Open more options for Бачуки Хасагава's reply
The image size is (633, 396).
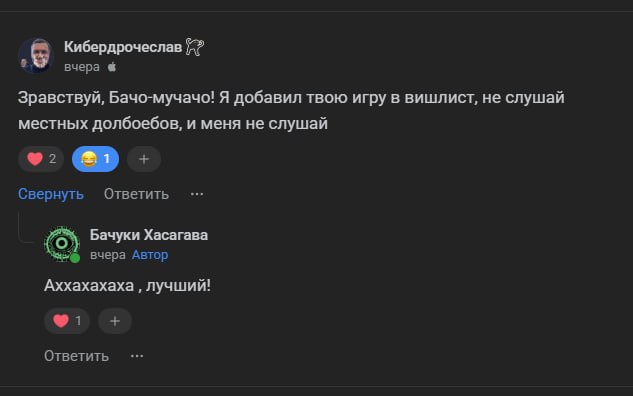(137, 356)
